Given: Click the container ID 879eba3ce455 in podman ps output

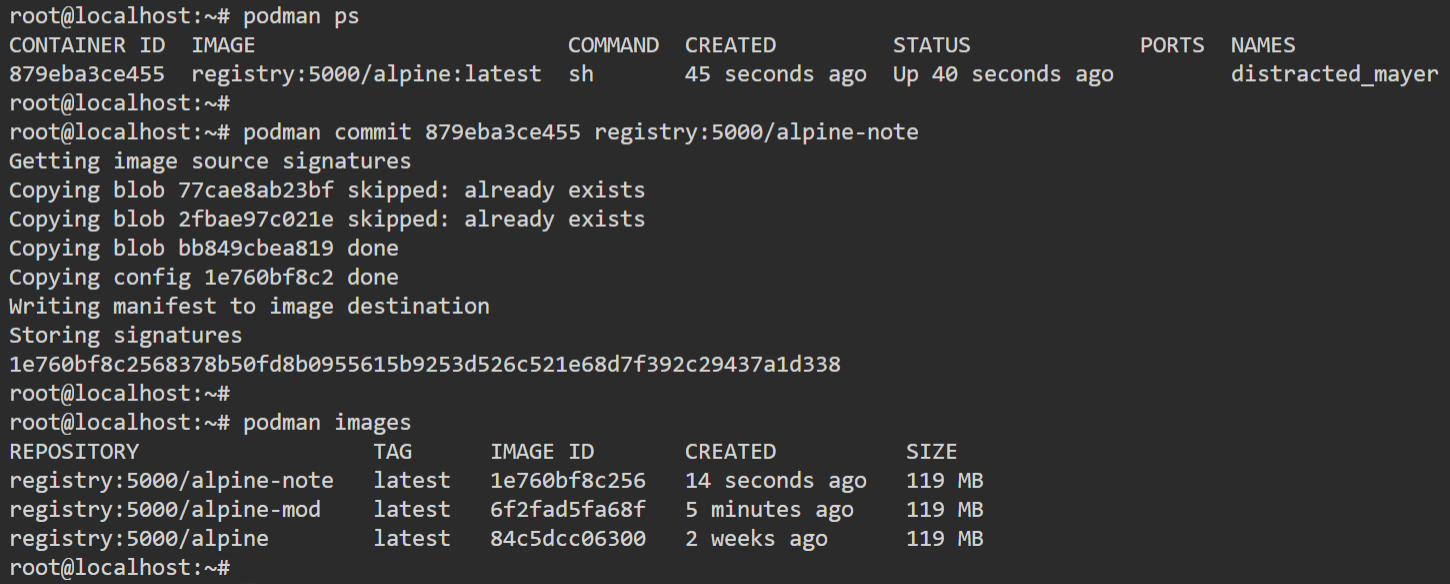Looking at the screenshot, I should coord(86,74).
